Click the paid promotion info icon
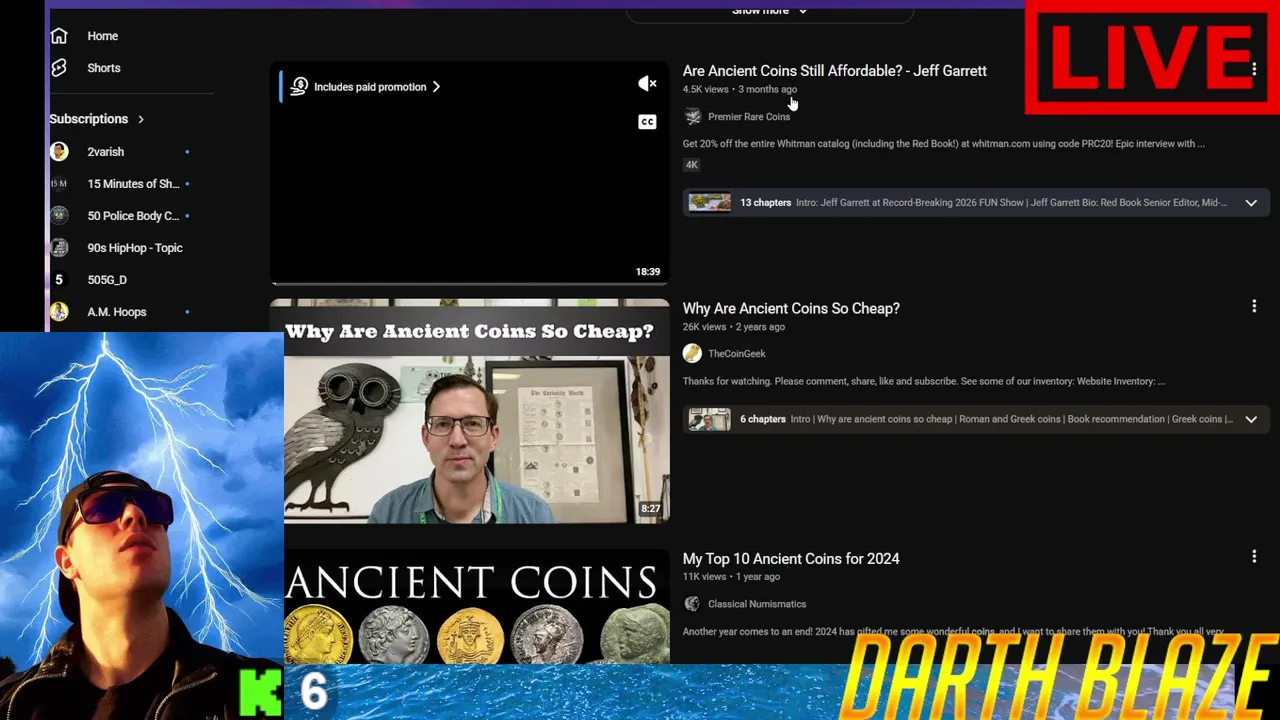The height and width of the screenshot is (720, 1280). pos(299,87)
